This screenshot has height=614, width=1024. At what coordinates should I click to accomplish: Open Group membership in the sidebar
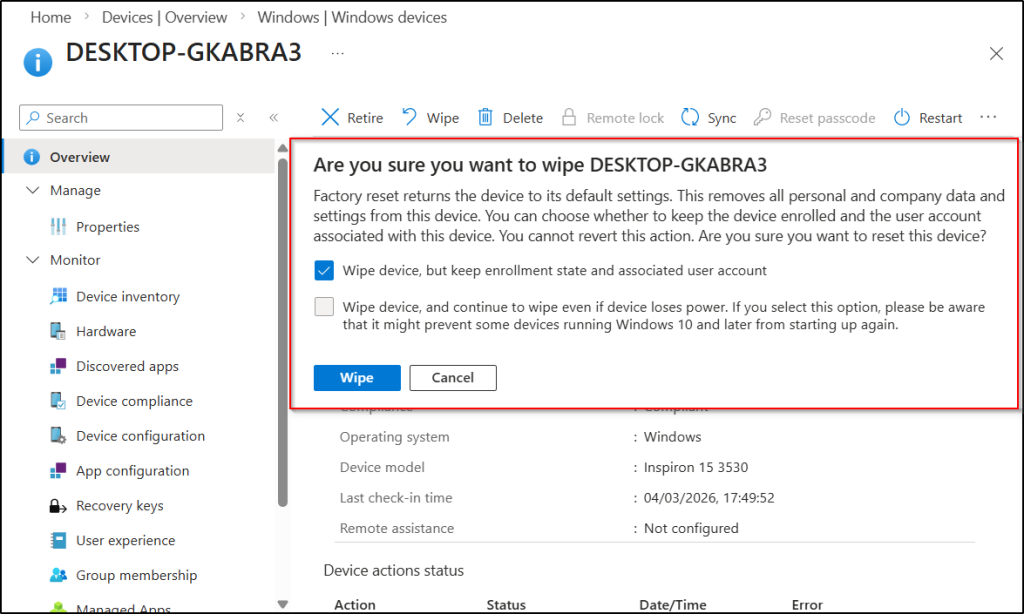129,575
